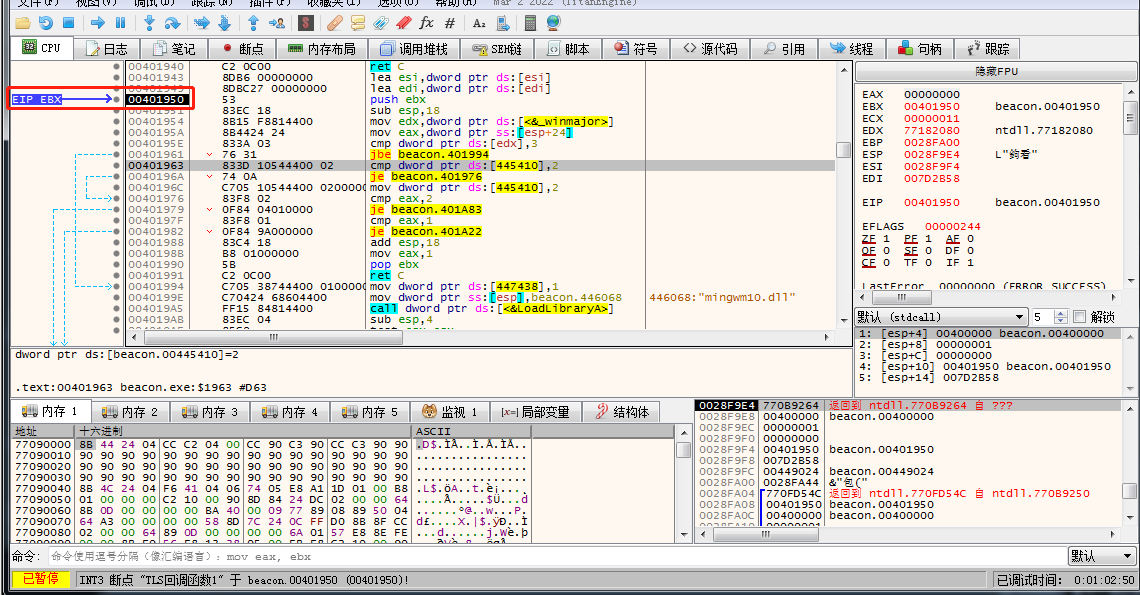
Task: Open the 内存布局 memory map tab
Action: coord(322,48)
